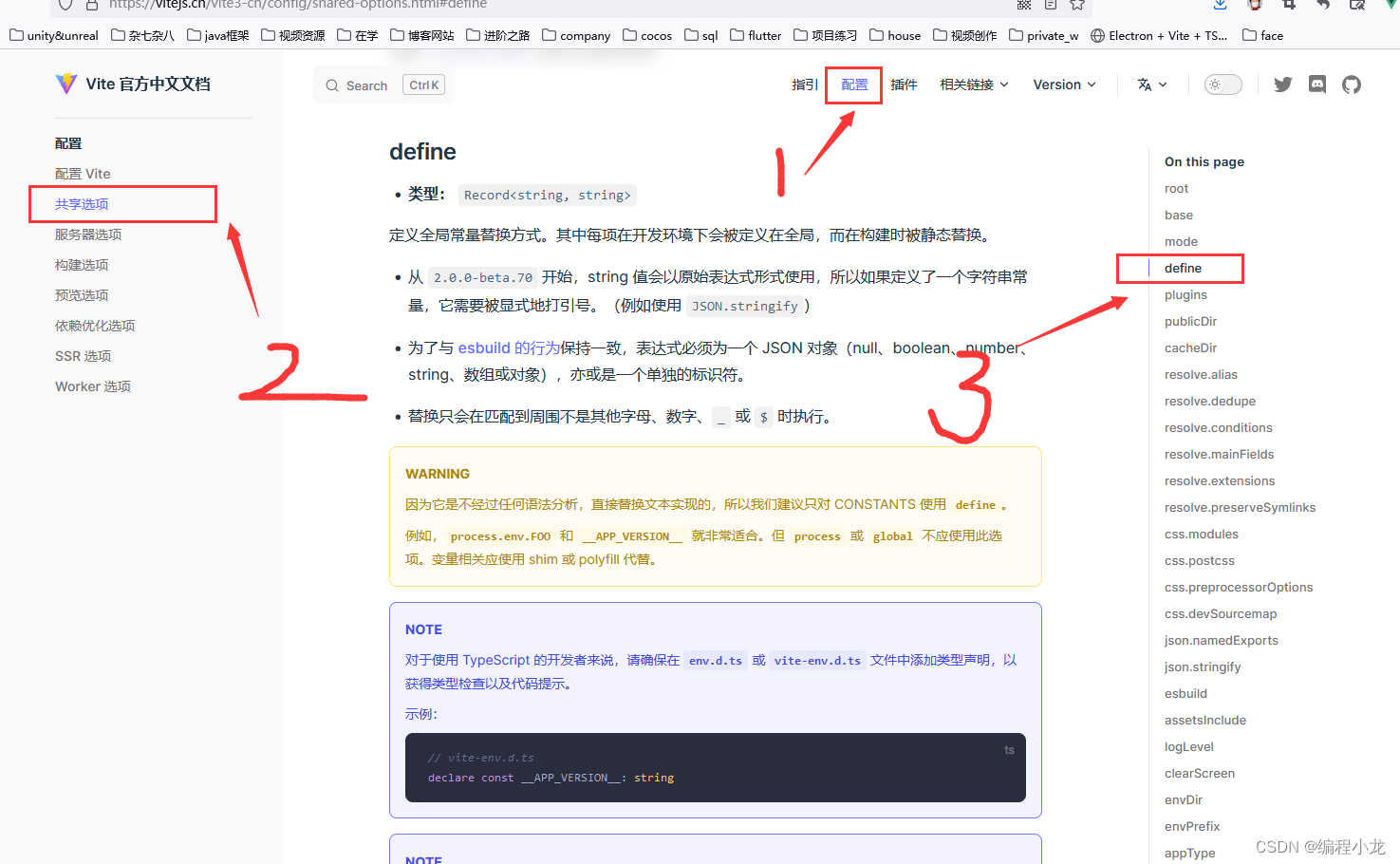Select the 配置 nav tab
The width and height of the screenshot is (1400, 864).
coord(854,85)
